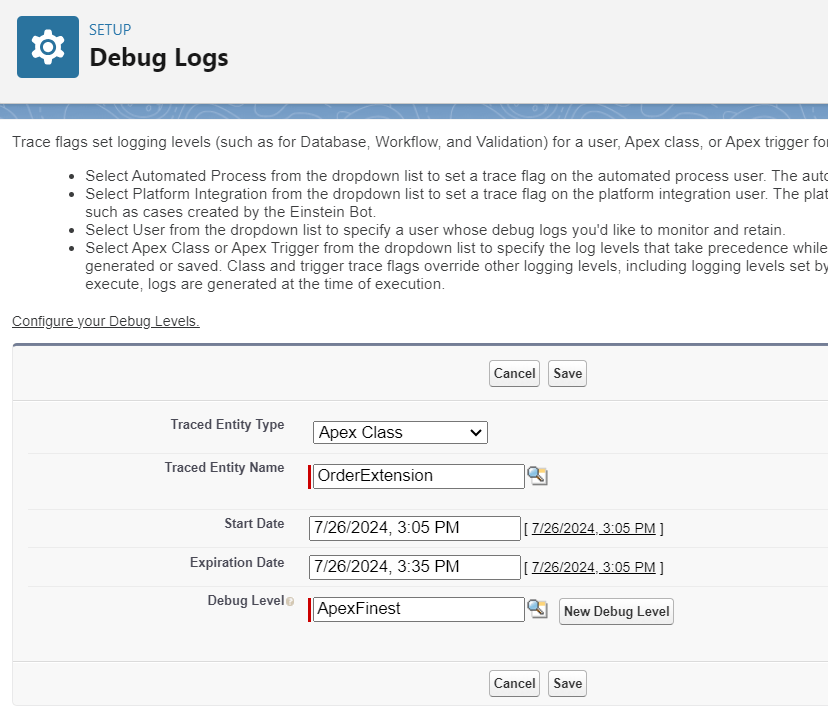Expand the Traced Entity Type dropdown
The image size is (828, 715).
point(400,433)
